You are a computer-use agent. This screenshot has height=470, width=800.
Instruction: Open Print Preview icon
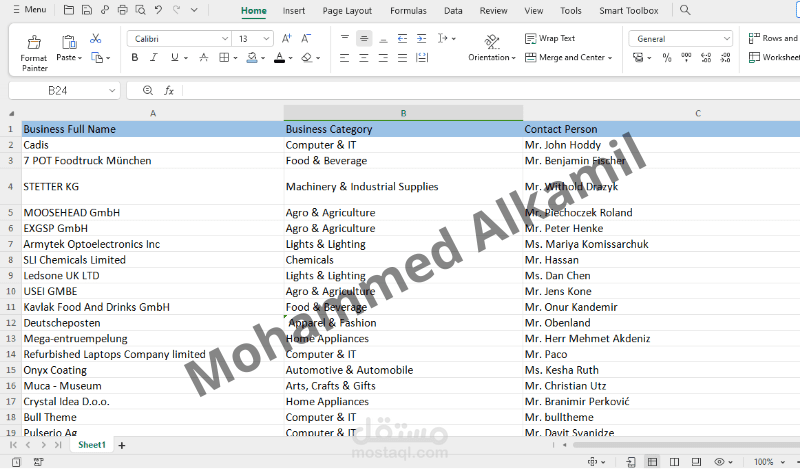(x=140, y=10)
